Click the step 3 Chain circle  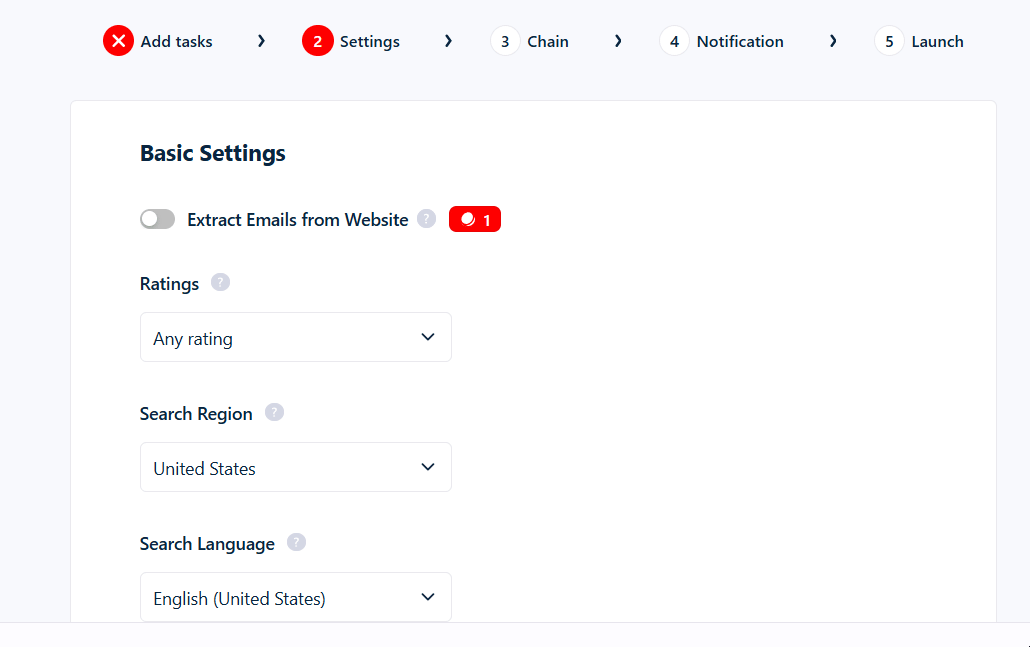[x=504, y=41]
